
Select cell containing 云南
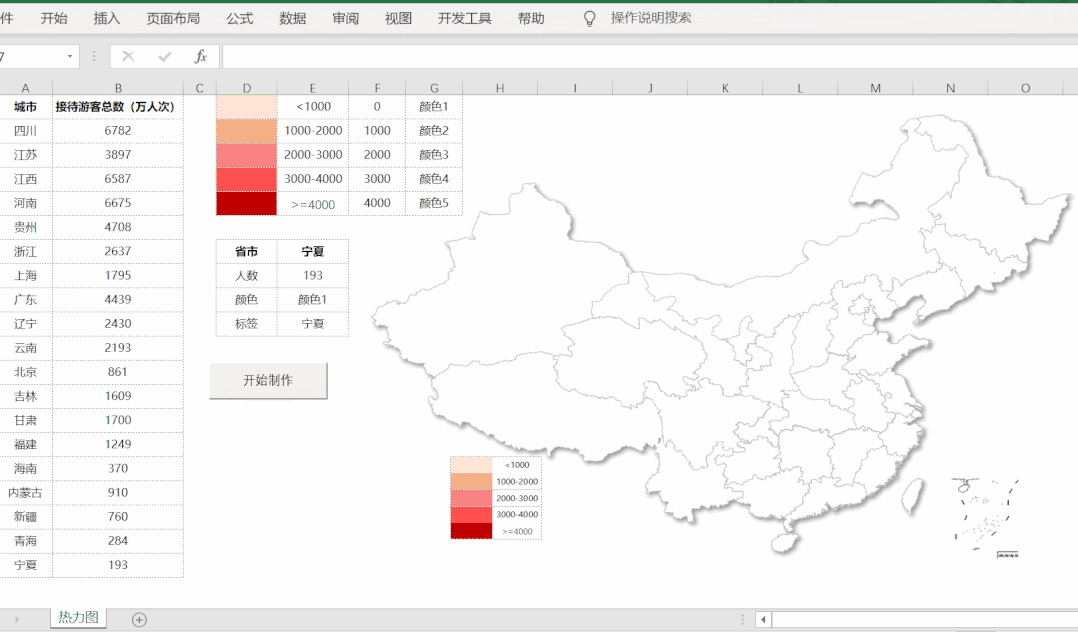point(25,347)
